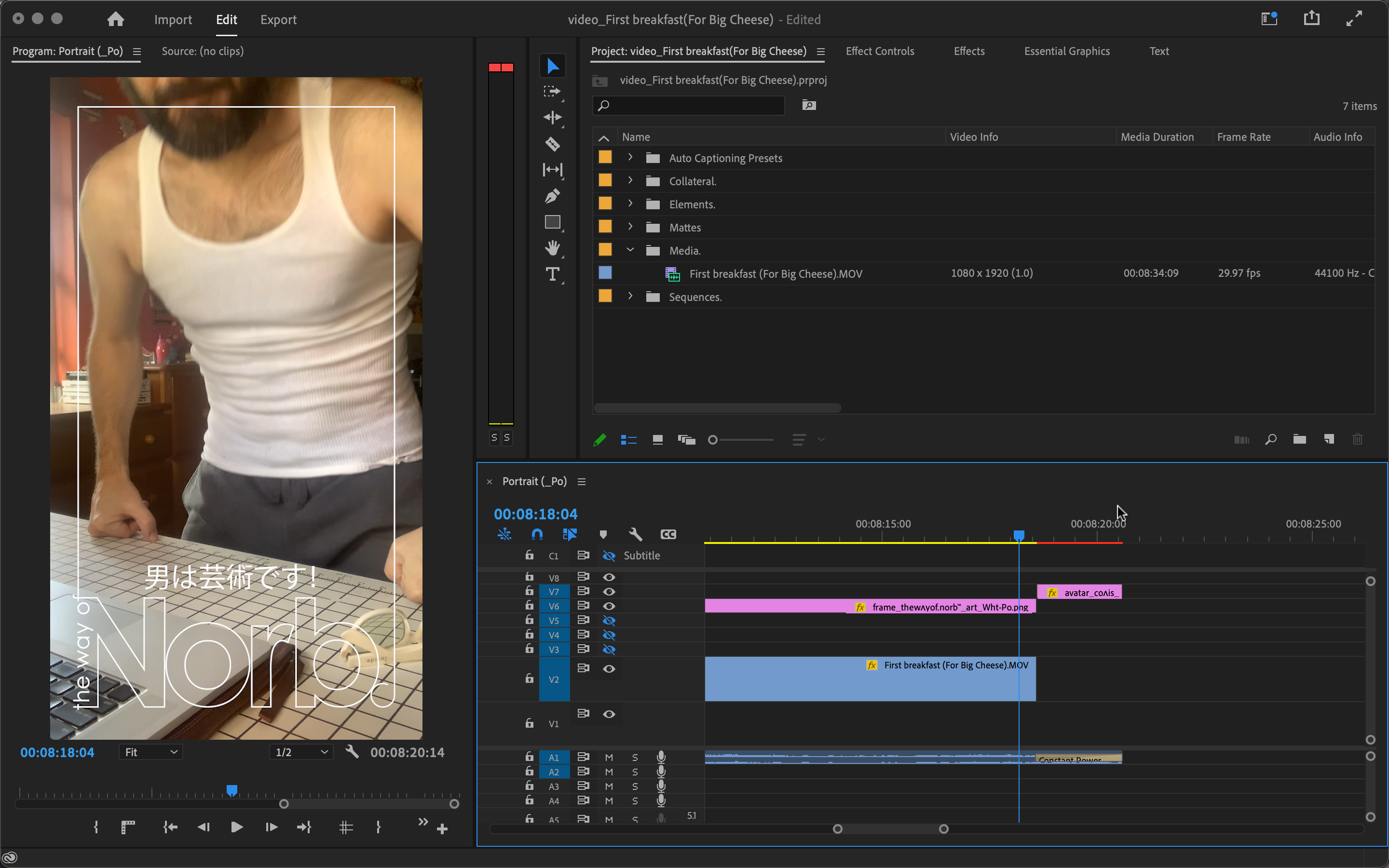Select the Pen tool

pyautogui.click(x=552, y=196)
